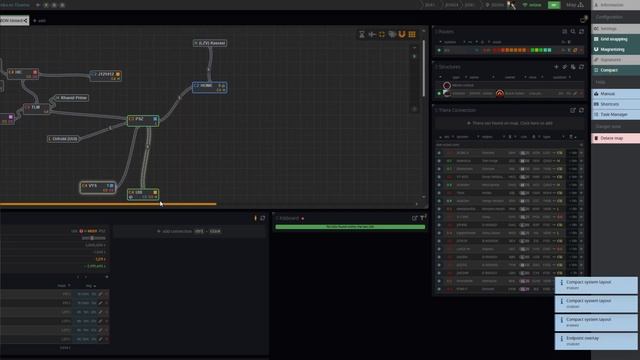The image size is (640, 360).
Task: Select the HOME system node on map
Action: (x=210, y=87)
